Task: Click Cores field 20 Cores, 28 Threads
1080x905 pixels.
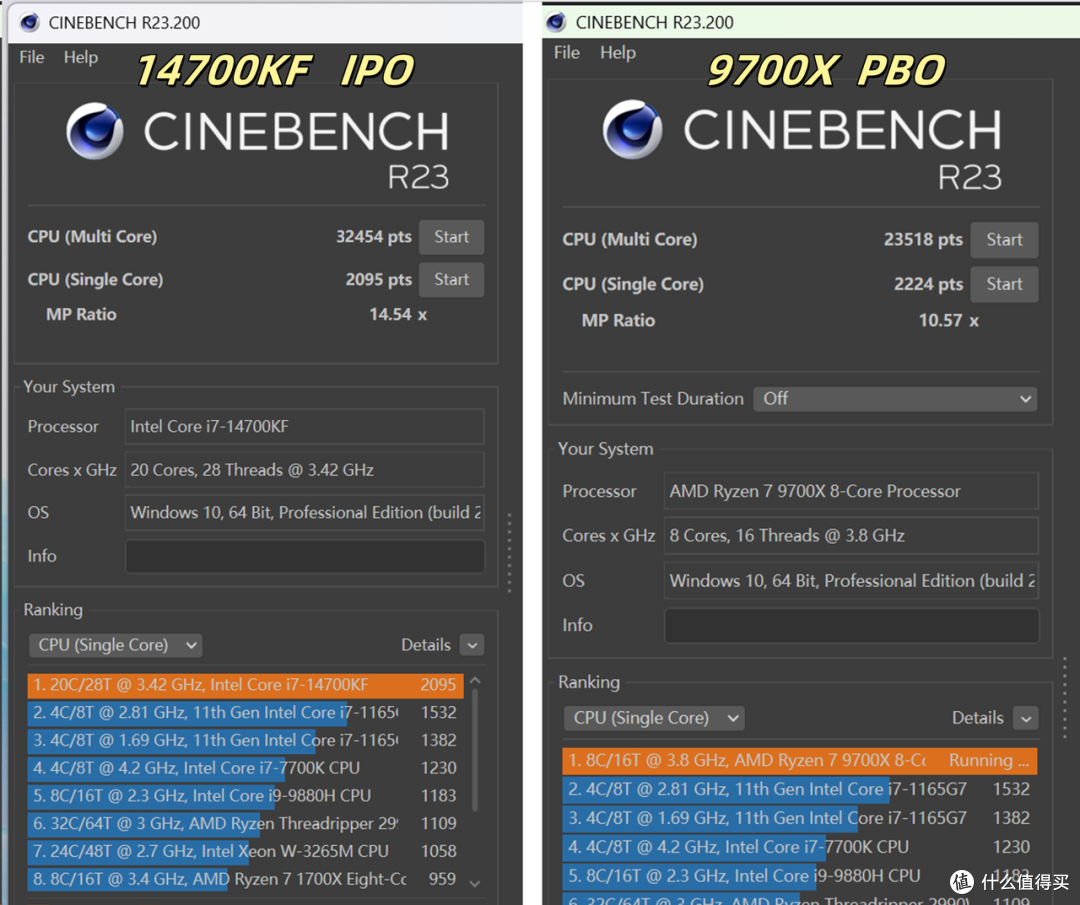Action: (x=304, y=470)
